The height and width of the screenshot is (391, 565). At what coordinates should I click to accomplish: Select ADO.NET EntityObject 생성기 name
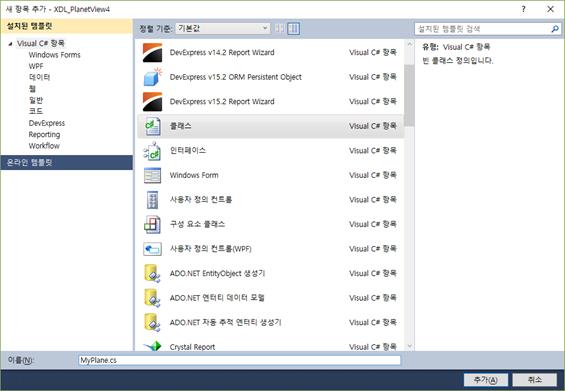[x=217, y=273]
